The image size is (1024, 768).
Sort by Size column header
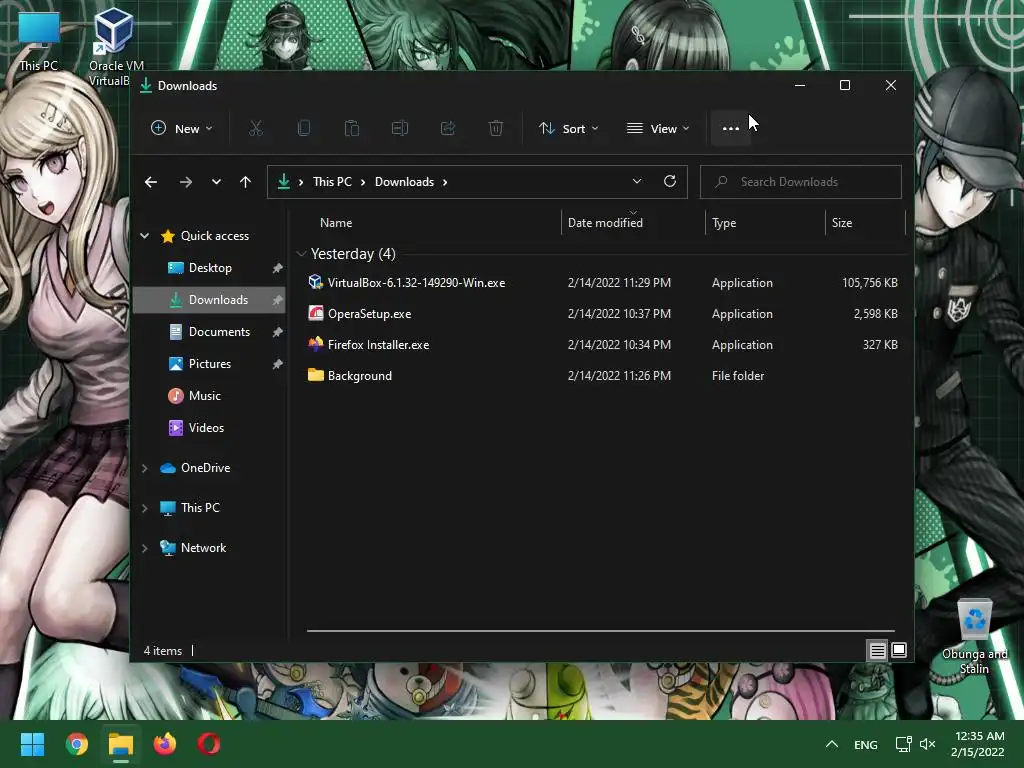tap(865, 223)
